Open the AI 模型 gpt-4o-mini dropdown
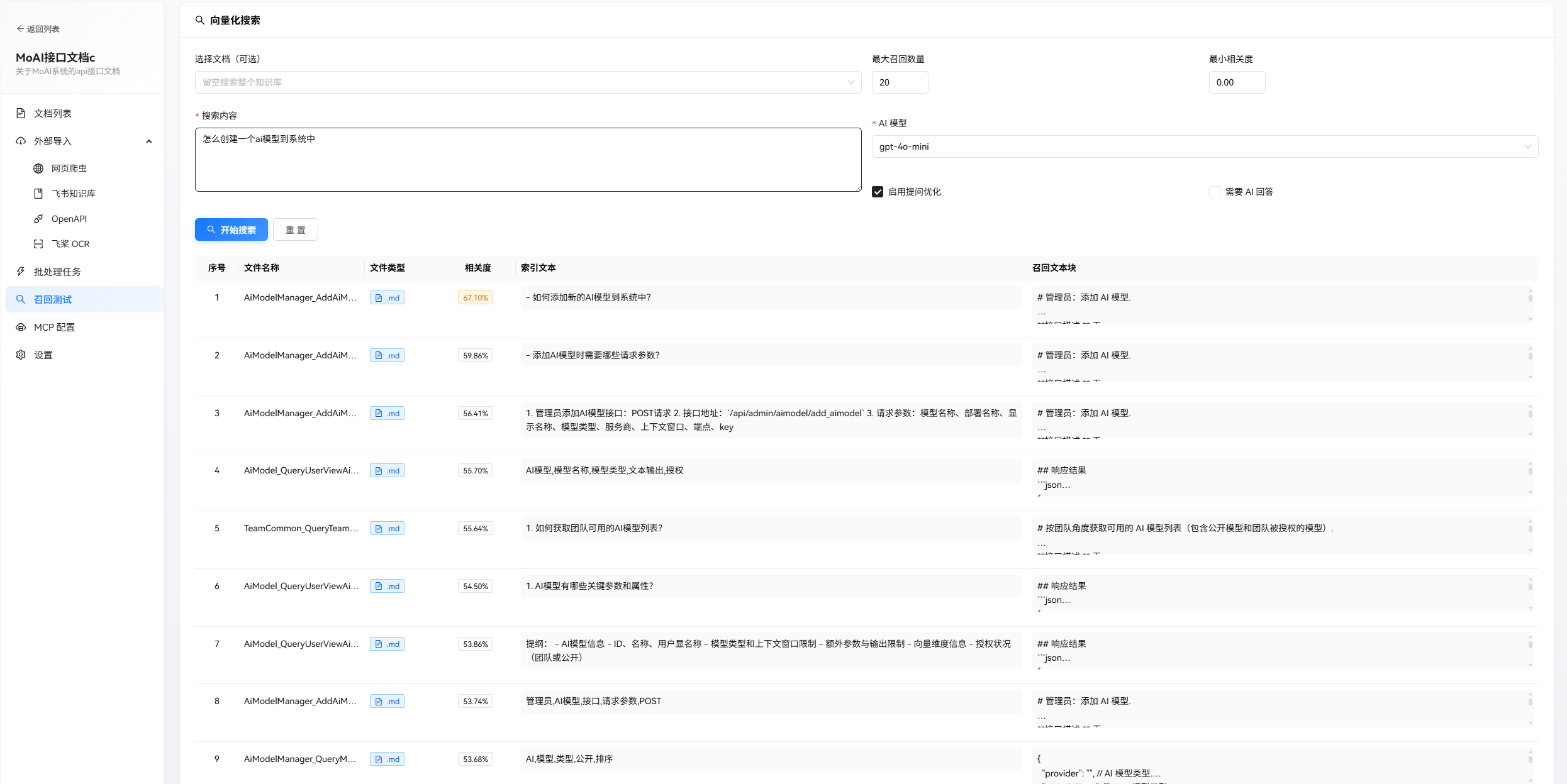Viewport: 1567px width, 784px height. coord(1204,146)
